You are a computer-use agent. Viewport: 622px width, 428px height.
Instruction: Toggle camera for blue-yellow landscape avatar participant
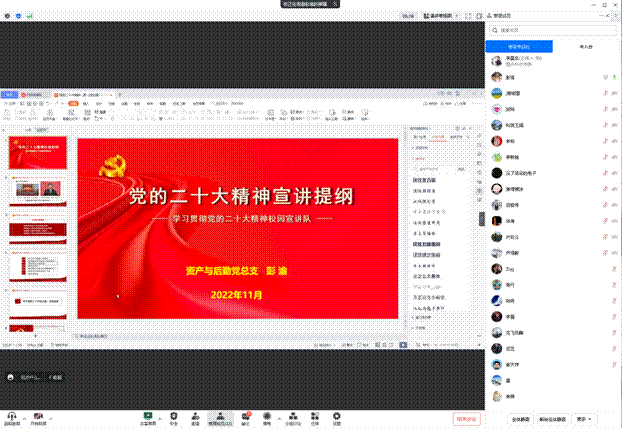click(x=614, y=93)
